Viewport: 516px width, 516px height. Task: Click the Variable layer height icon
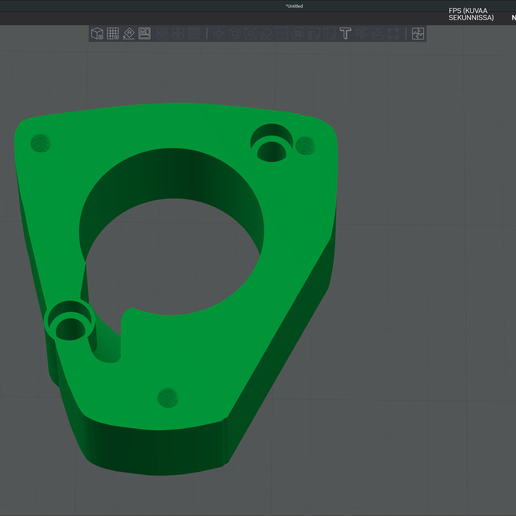click(194, 34)
